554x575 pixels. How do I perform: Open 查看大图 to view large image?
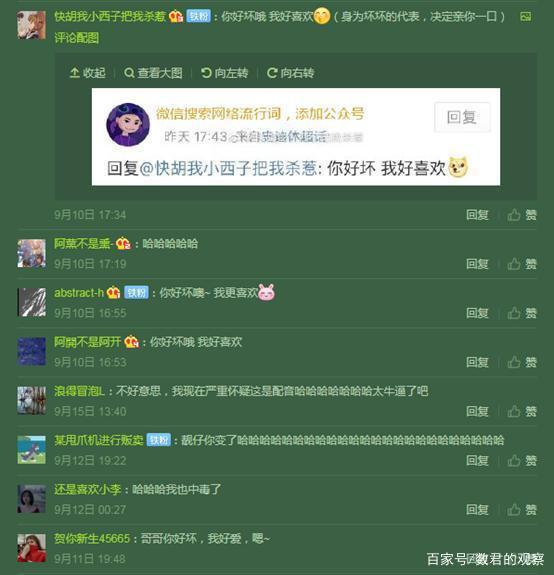click(x=153, y=73)
